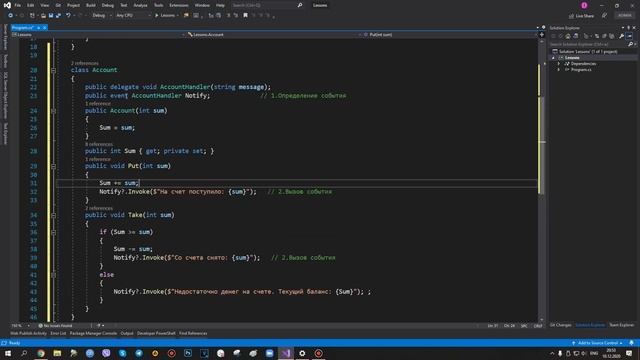Viewport: 640px width, 360px height.
Task: Open the Output tab
Action: point(127,333)
